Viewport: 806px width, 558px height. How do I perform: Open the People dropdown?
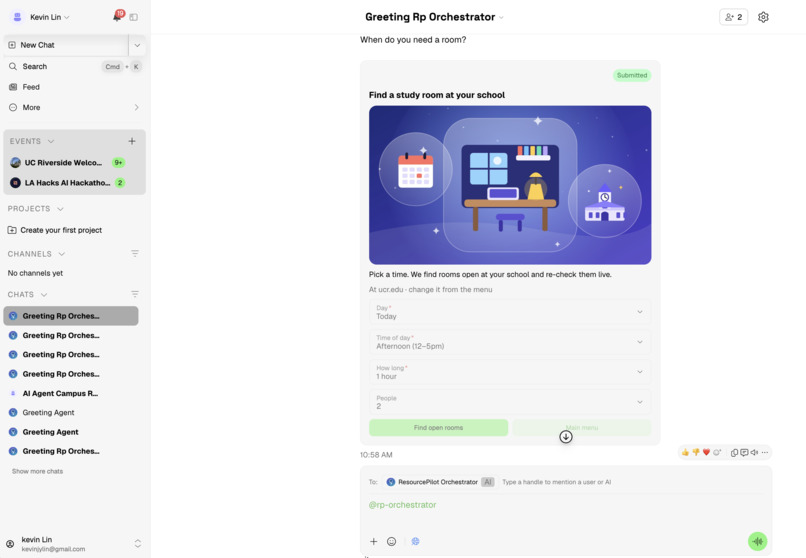[510, 402]
